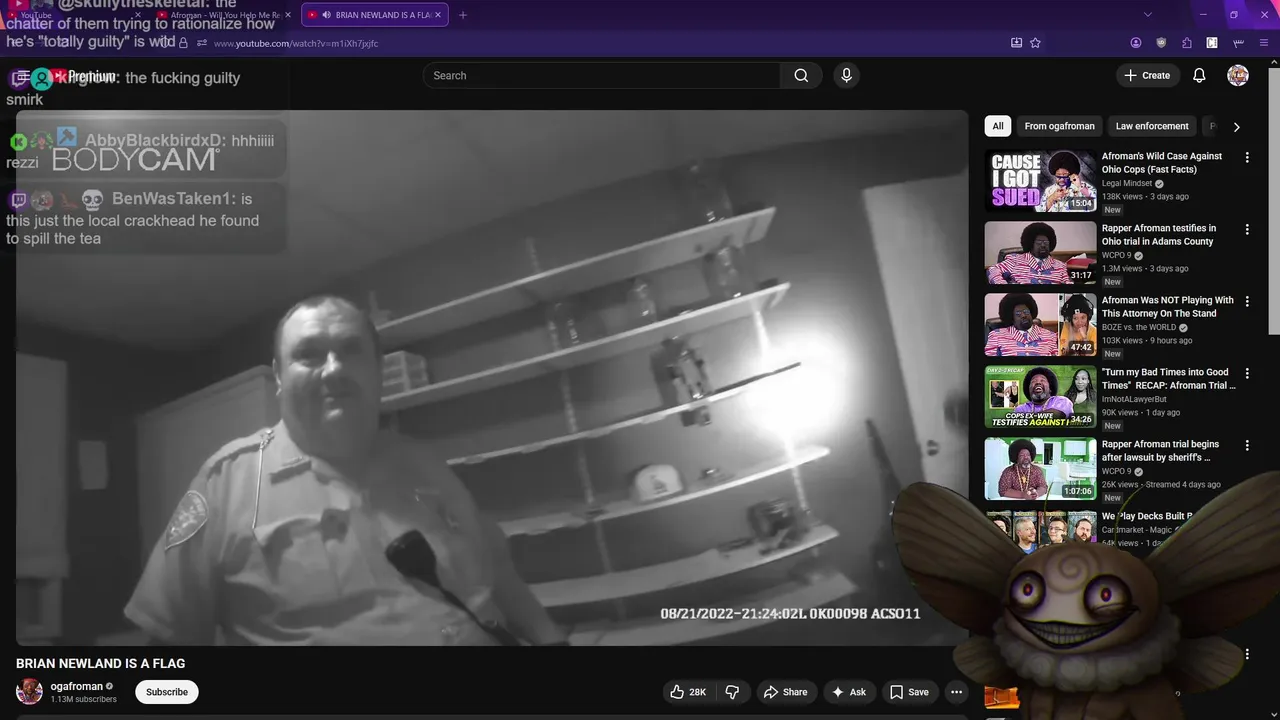Click the browser address bar URL
Image resolution: width=1280 pixels, height=720 pixels.
click(x=296, y=43)
